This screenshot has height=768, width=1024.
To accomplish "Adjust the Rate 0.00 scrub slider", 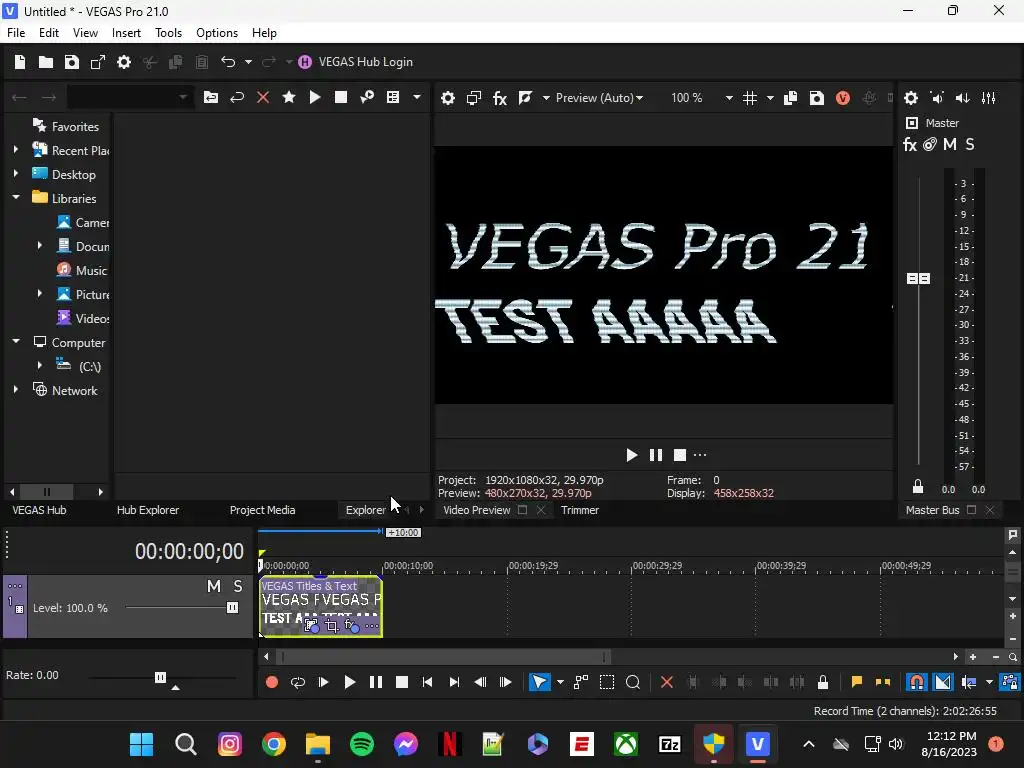I will 161,677.
